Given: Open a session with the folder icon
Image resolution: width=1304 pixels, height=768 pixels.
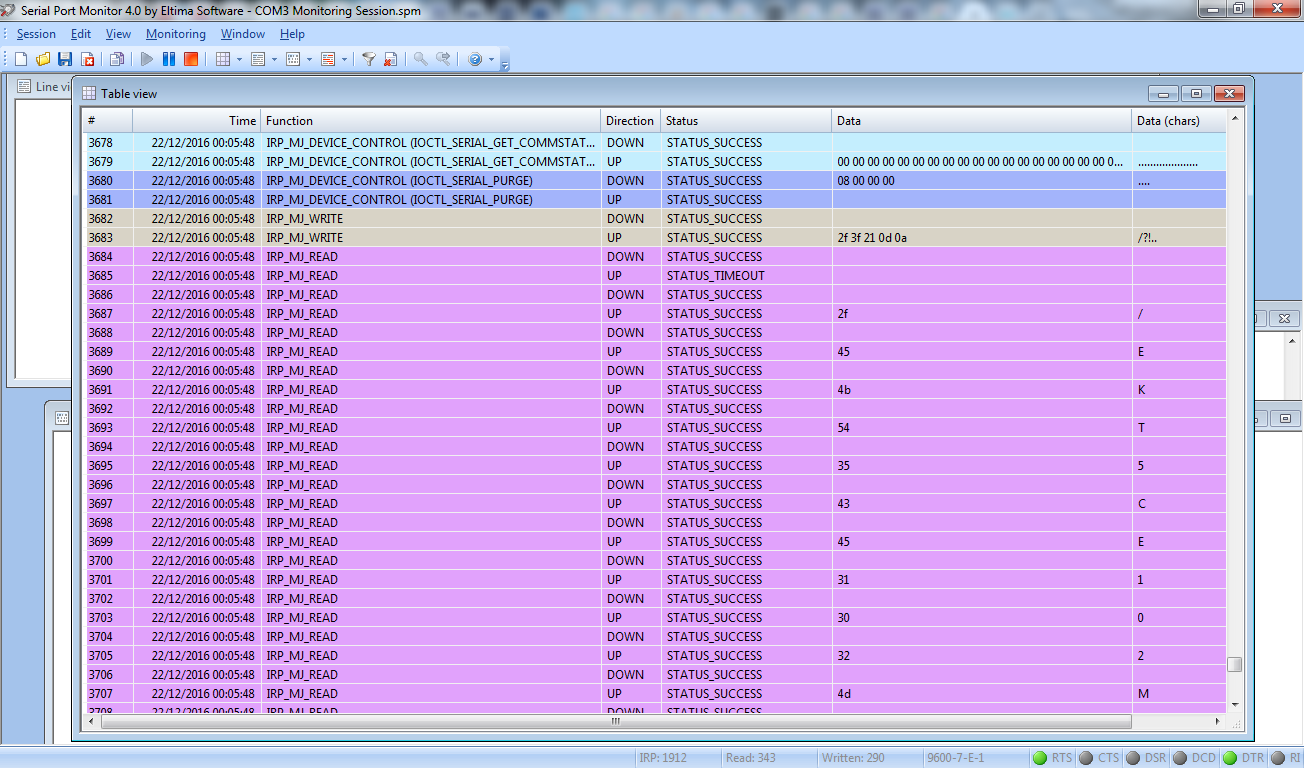Looking at the screenshot, I should (x=43, y=60).
